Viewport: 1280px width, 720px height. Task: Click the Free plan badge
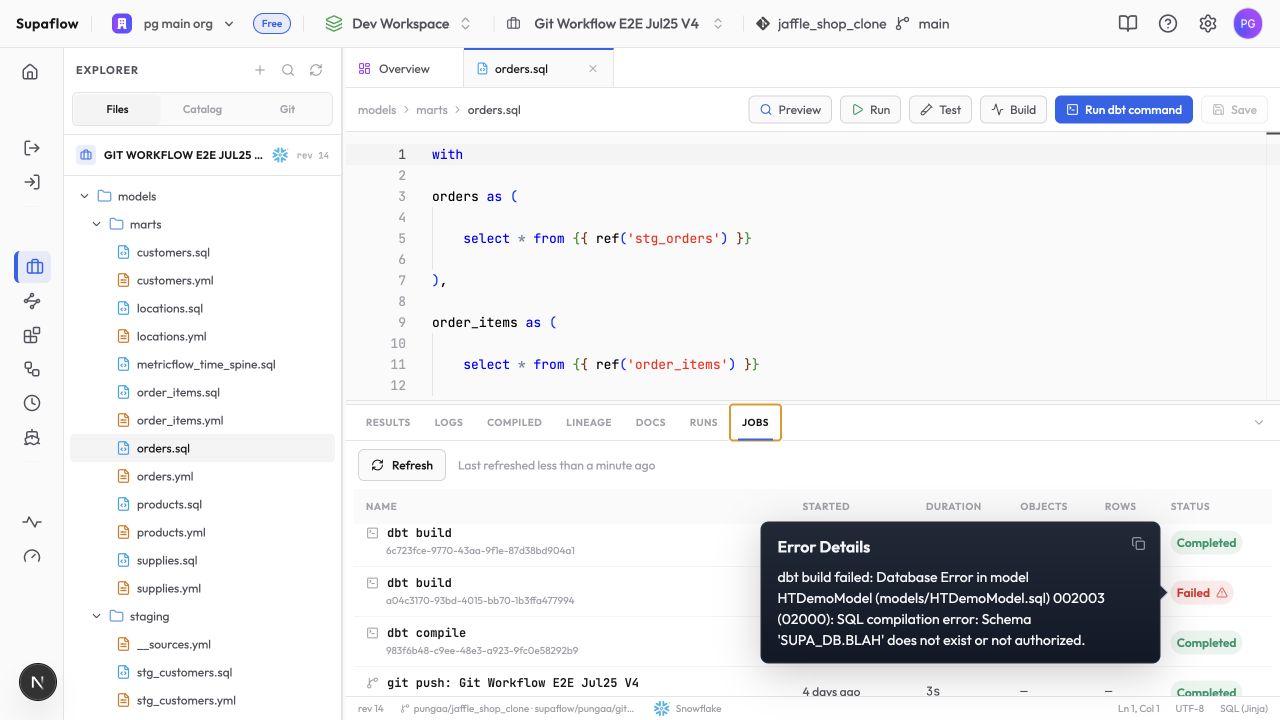(272, 23)
